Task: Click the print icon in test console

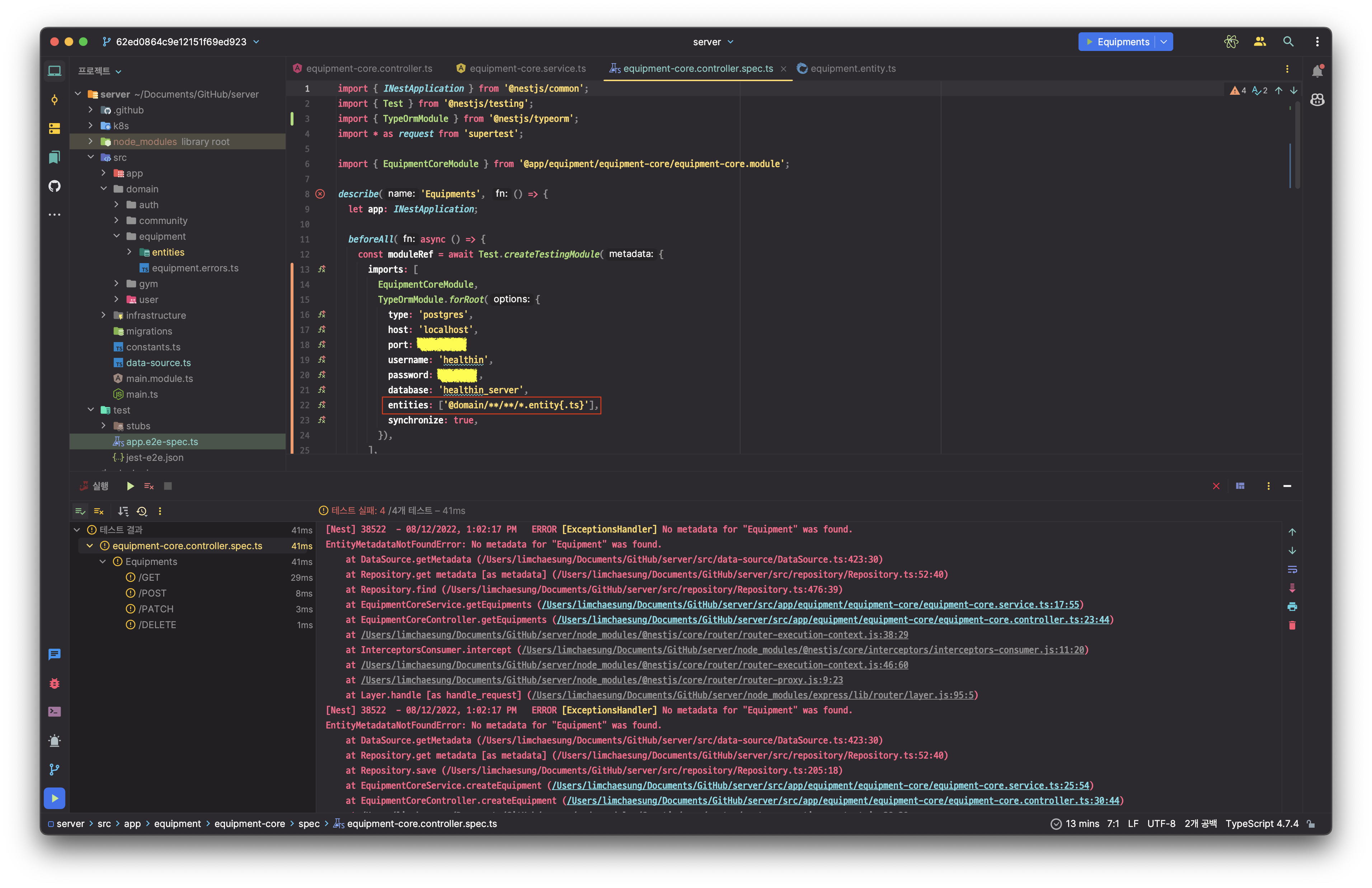Action: [x=1292, y=607]
